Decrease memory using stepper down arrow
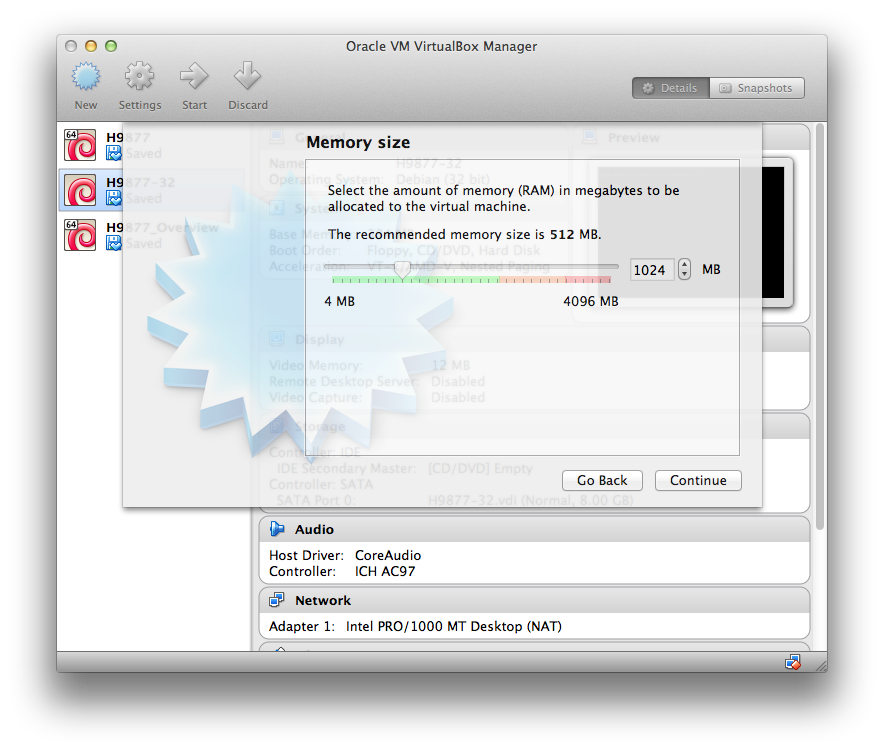 pyautogui.click(x=684, y=275)
